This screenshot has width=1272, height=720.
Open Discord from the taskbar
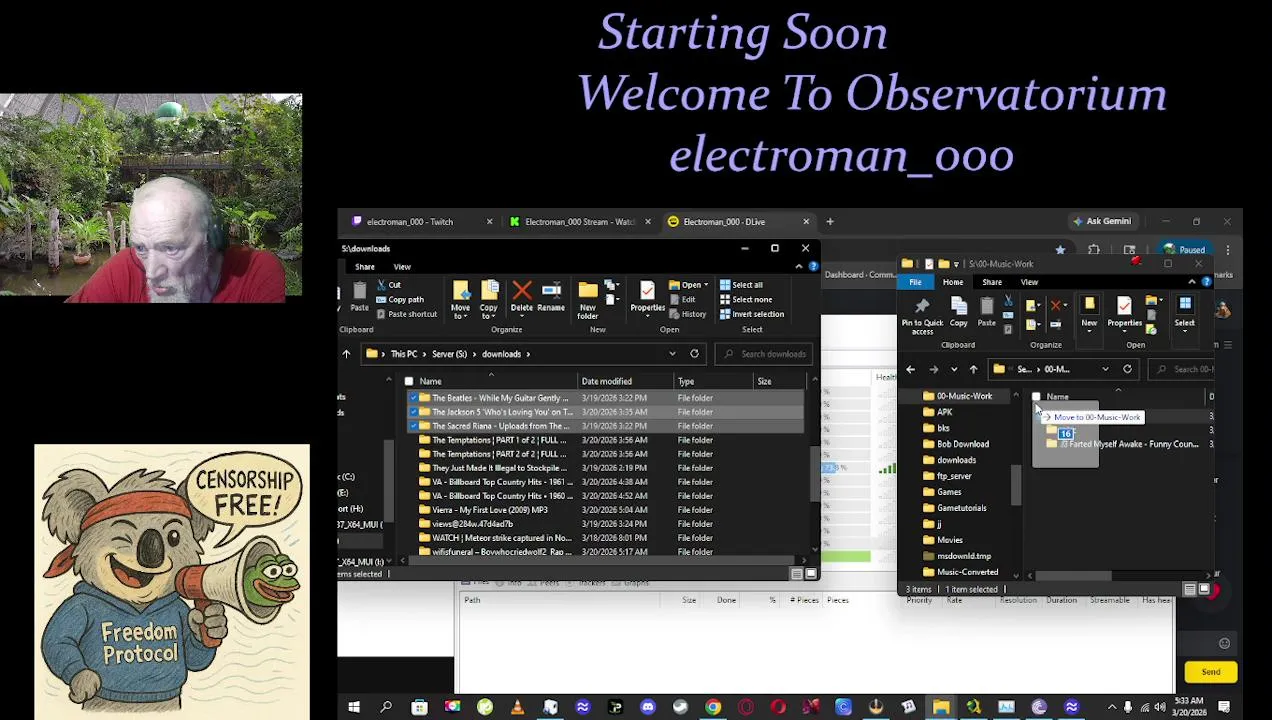click(x=648, y=708)
